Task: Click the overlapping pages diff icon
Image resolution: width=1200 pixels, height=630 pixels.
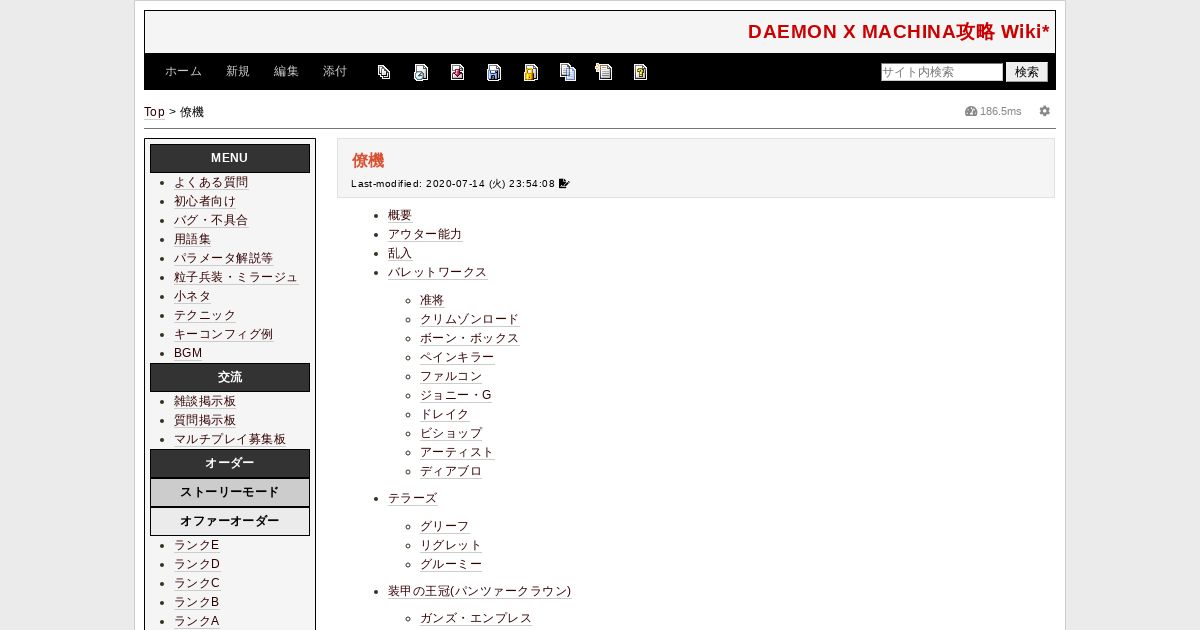Action: (384, 72)
